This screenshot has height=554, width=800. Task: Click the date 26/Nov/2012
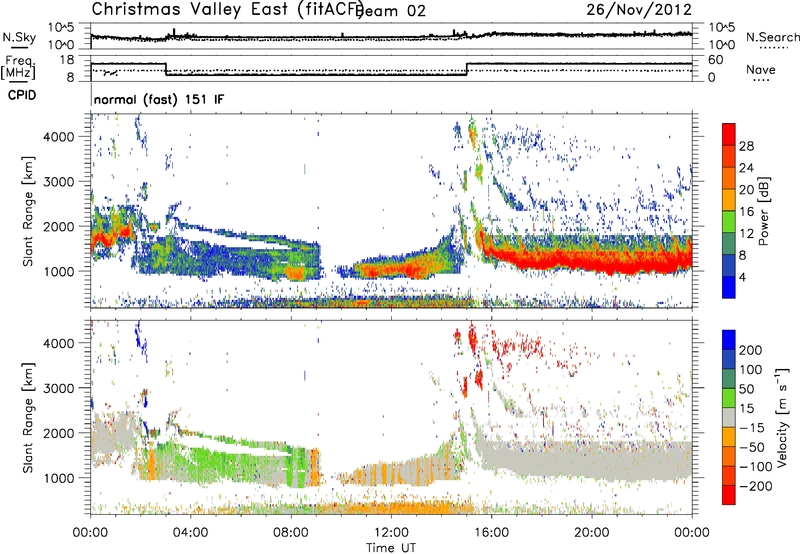point(639,9)
